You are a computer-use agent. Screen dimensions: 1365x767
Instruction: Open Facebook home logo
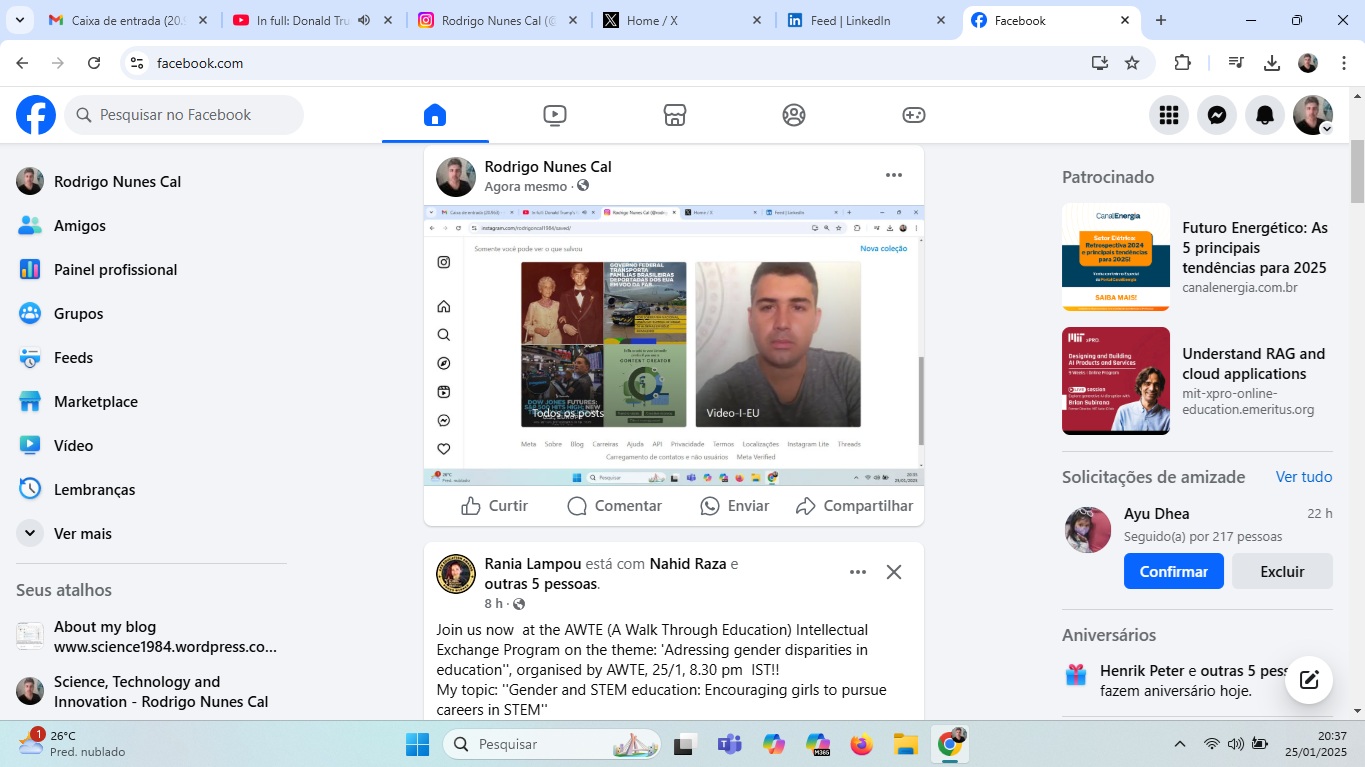[x=36, y=115]
